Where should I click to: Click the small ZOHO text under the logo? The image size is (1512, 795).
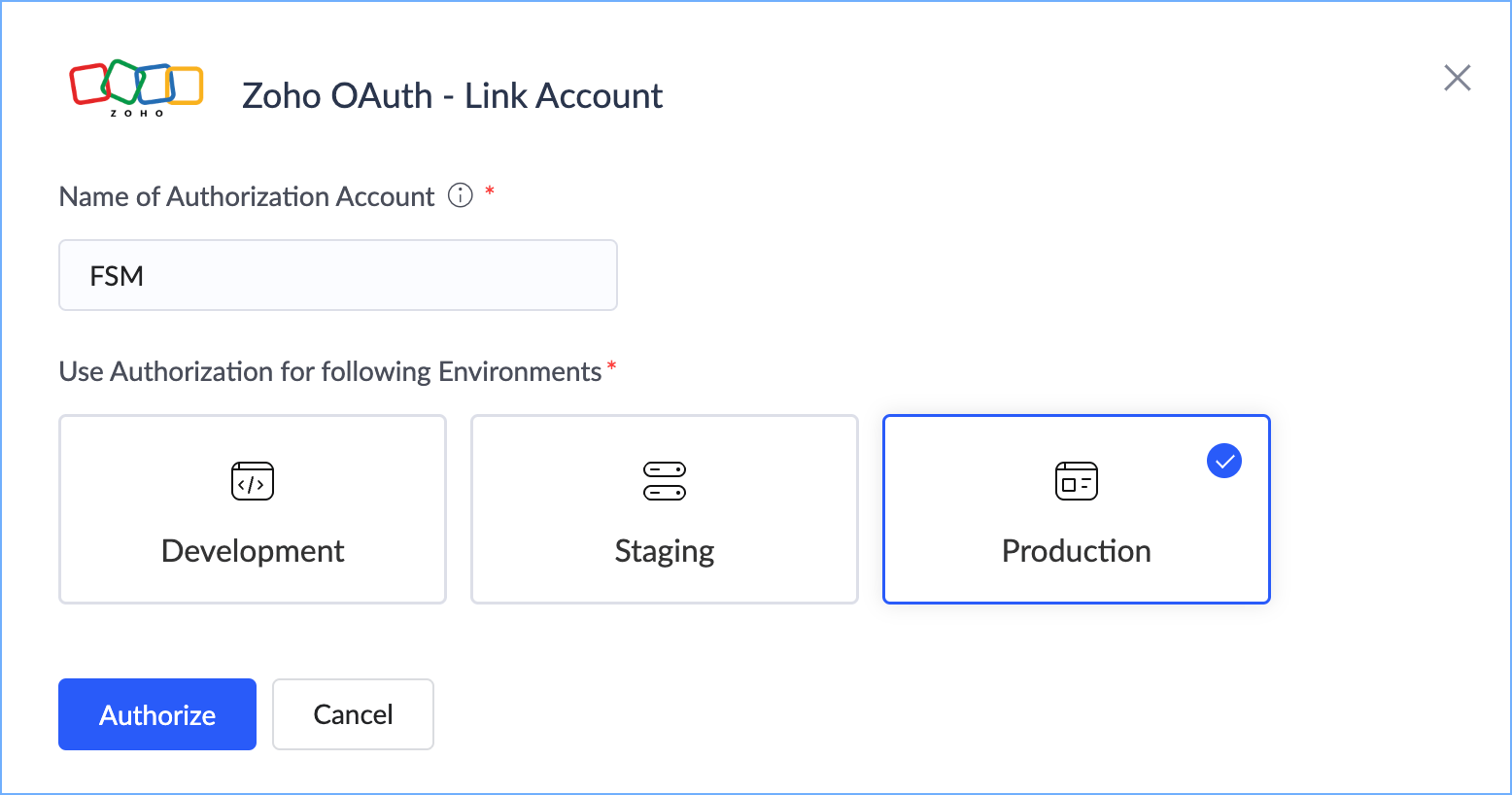pyautogui.click(x=136, y=114)
